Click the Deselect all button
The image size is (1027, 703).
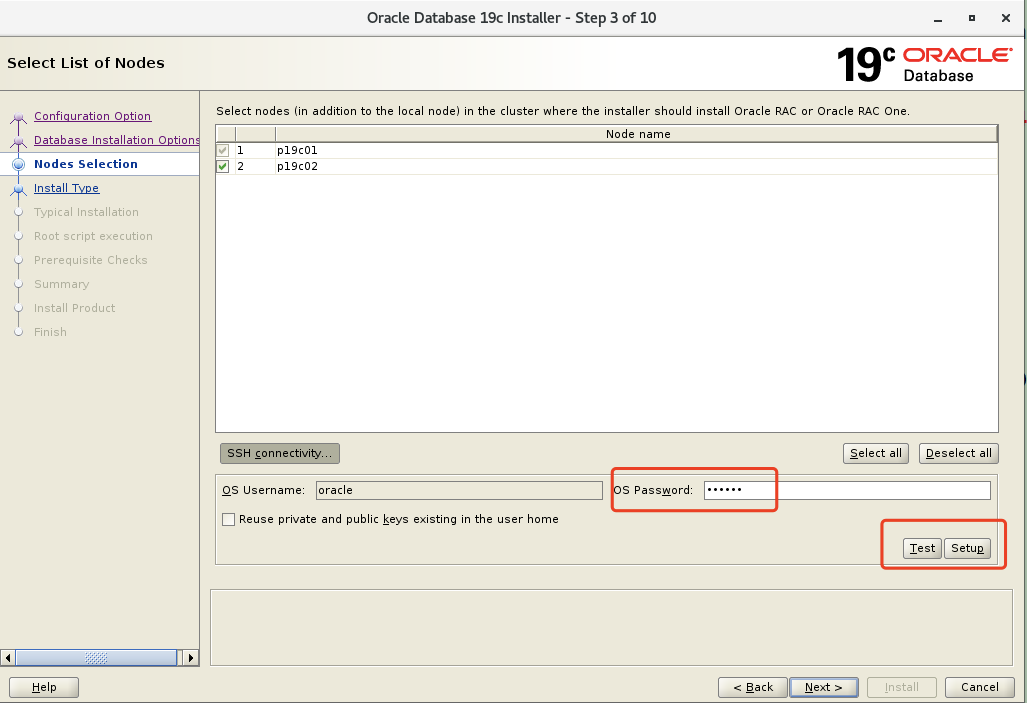(959, 453)
